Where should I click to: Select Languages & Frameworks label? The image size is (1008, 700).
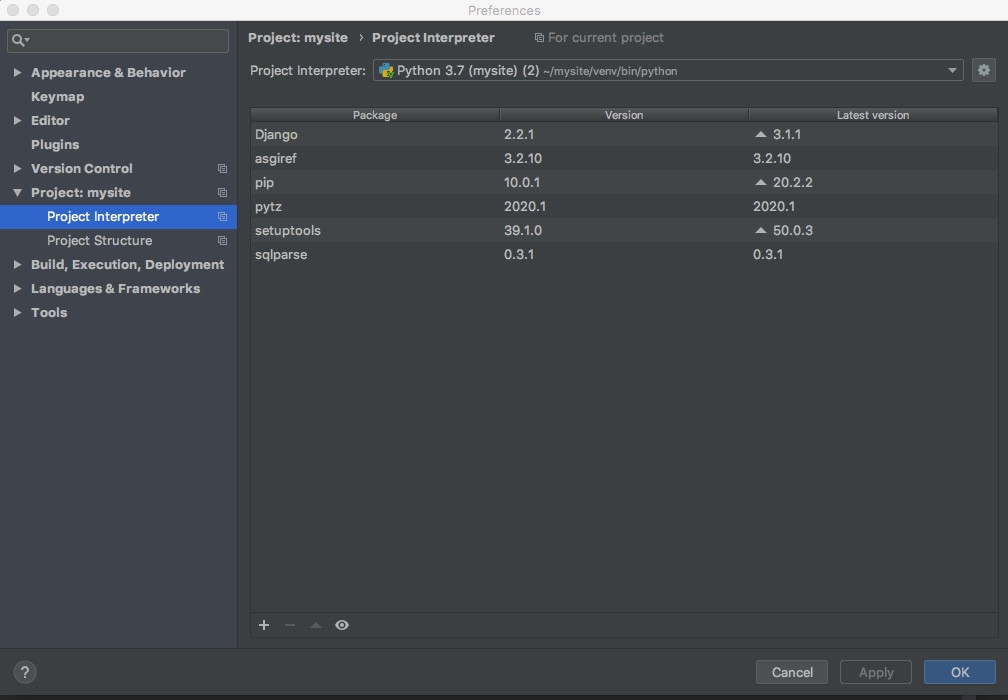pos(115,289)
